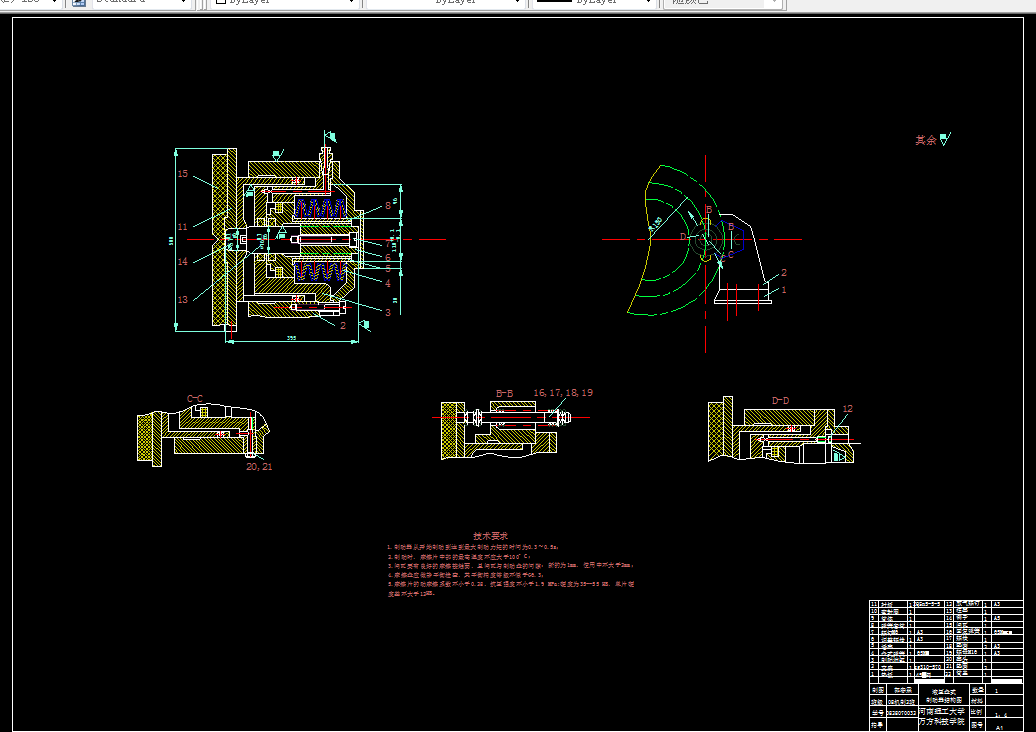
Task: Click part label 3 in main view
Action: [388, 312]
